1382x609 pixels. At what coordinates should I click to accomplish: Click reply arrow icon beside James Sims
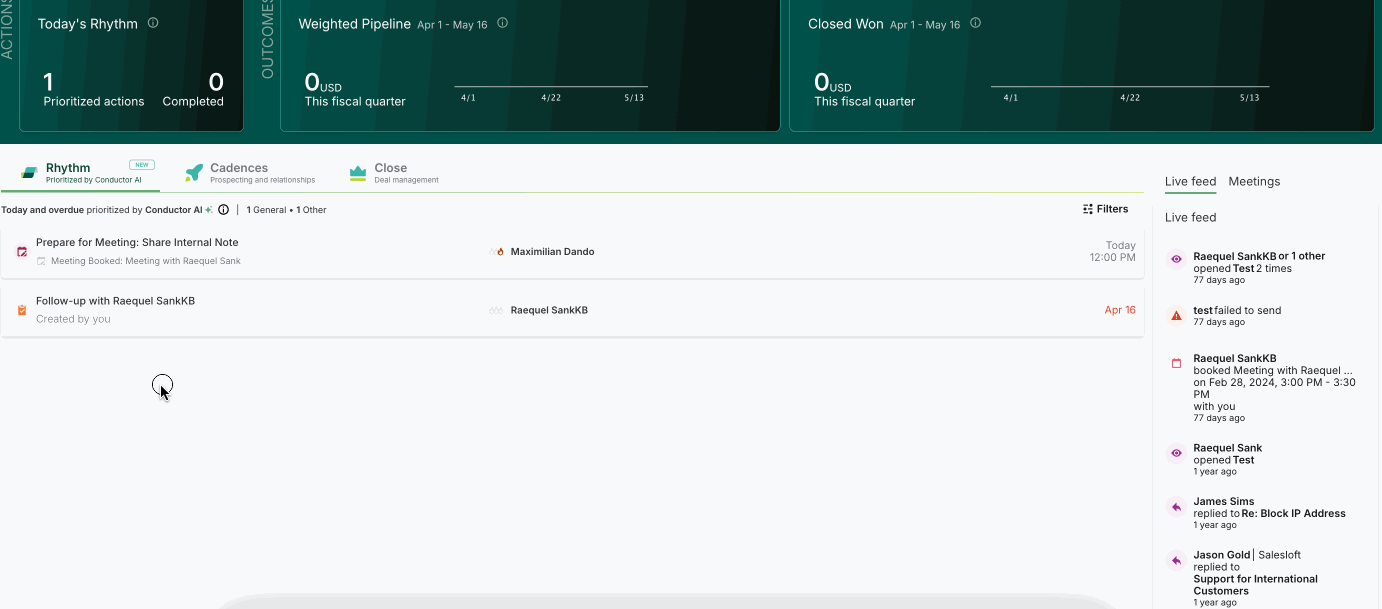point(1176,507)
